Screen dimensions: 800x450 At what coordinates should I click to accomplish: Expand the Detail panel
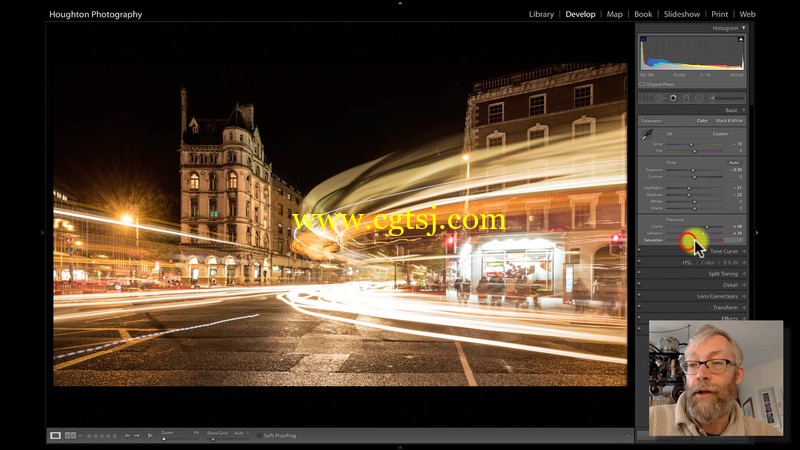[x=744, y=285]
